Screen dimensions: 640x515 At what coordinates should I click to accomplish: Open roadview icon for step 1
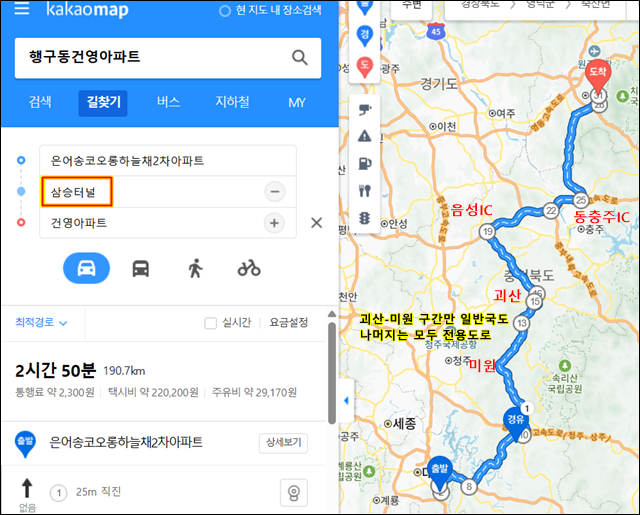(x=293, y=493)
